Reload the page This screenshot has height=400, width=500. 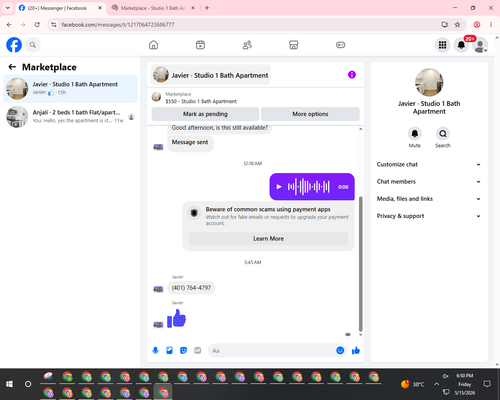(x=37, y=25)
